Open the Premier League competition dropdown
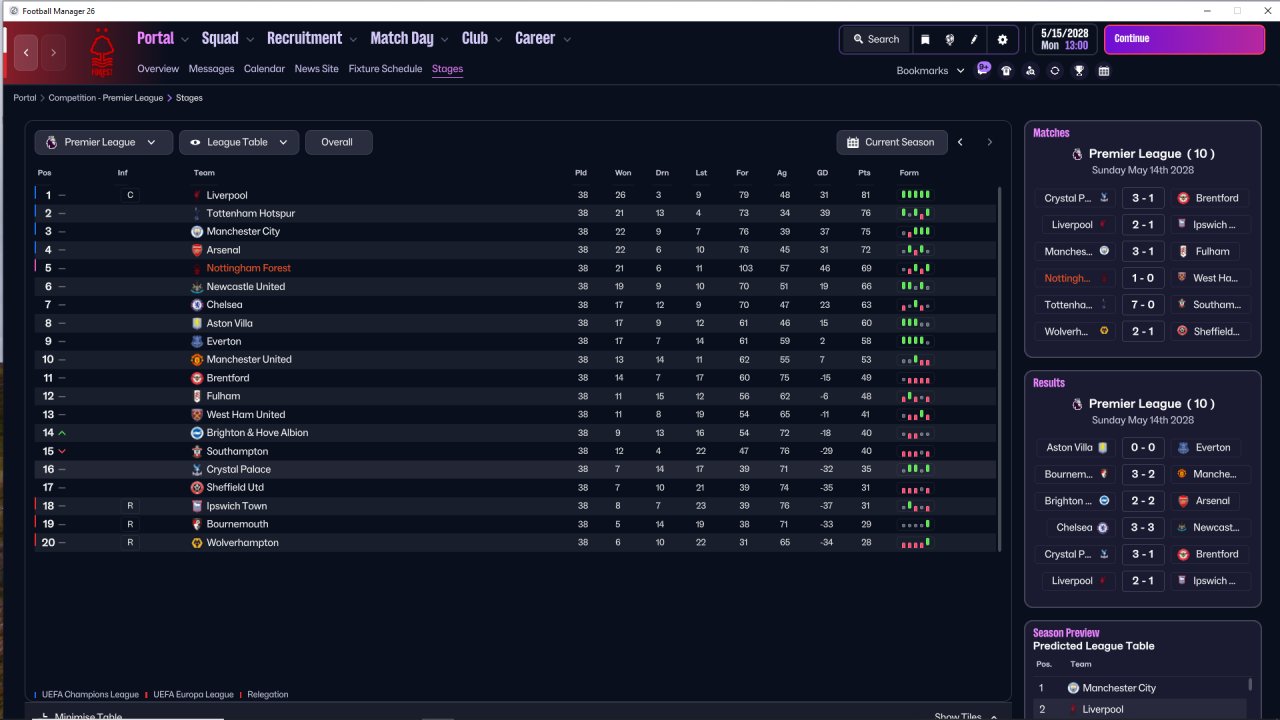1280x720 pixels. click(103, 142)
